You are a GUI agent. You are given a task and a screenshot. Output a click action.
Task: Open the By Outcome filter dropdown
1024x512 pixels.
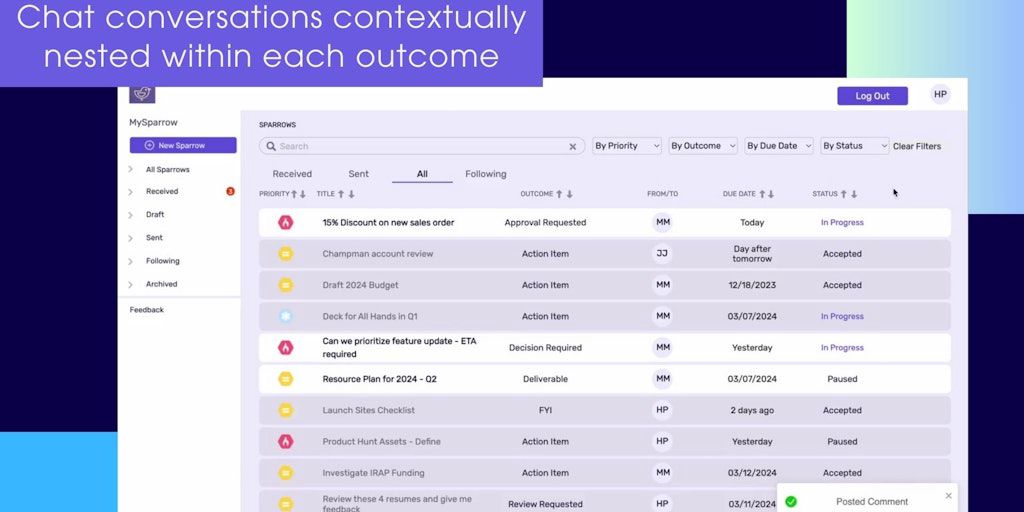(x=703, y=146)
